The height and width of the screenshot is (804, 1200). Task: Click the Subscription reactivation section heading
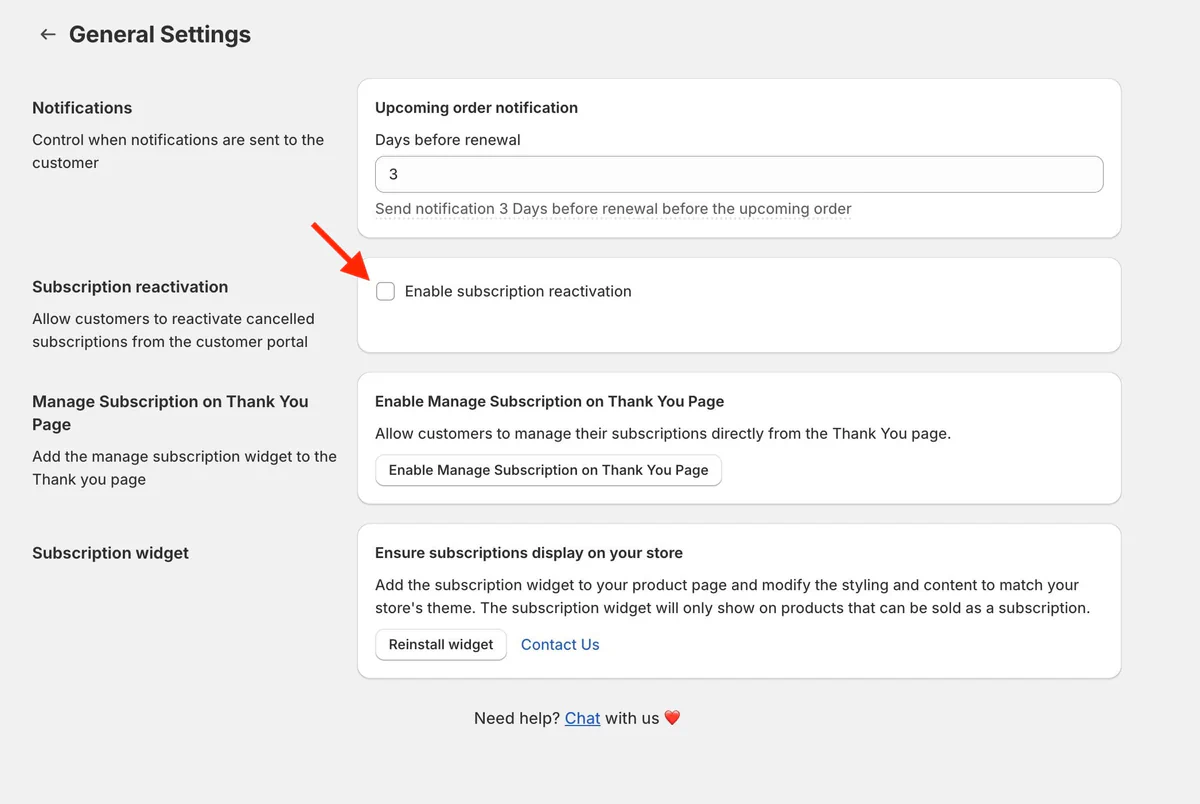[130, 287]
